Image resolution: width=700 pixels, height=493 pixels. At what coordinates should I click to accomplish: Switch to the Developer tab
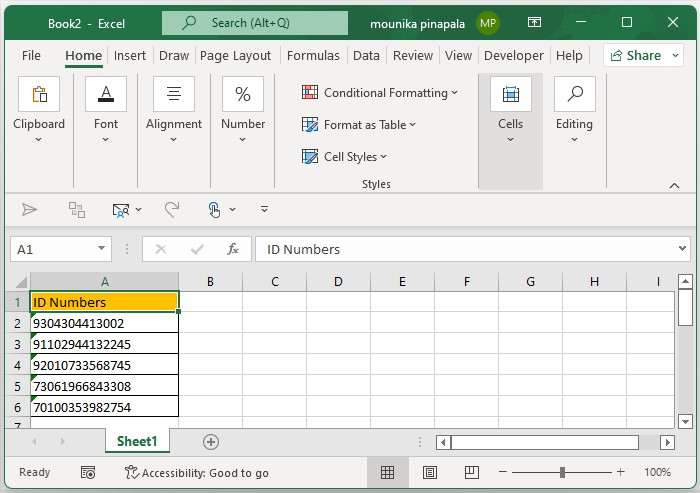[513, 56]
